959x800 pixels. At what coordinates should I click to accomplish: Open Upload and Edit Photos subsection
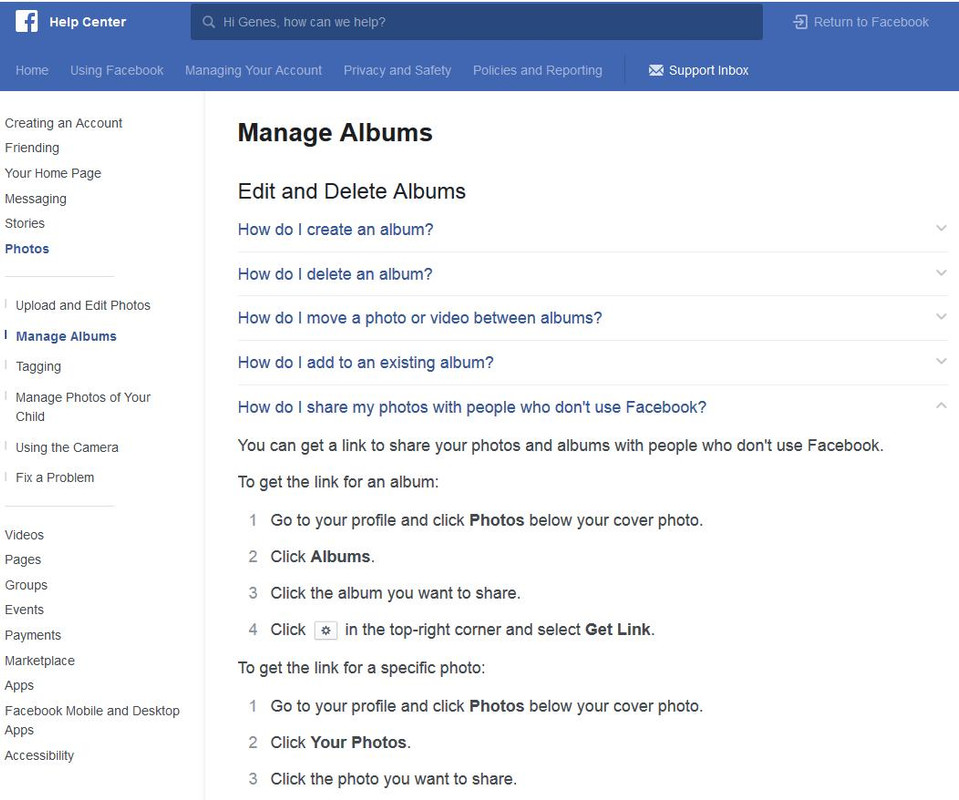(x=83, y=305)
